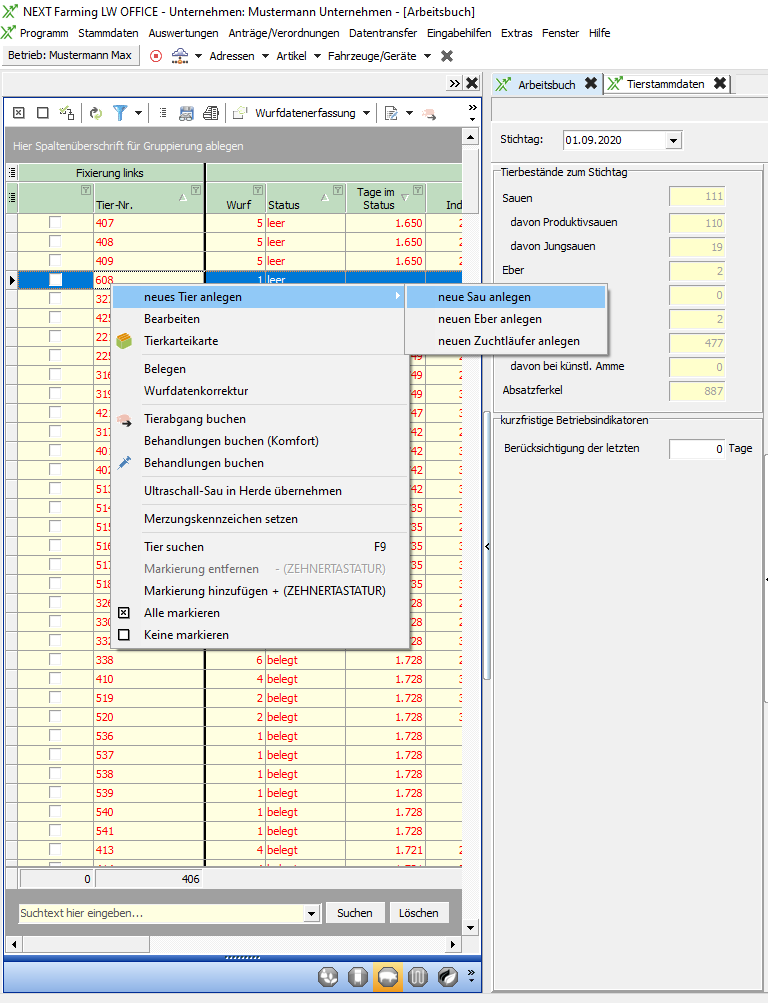Click the printer icon in grid toolbar
The height and width of the screenshot is (1003, 768).
pyautogui.click(x=211, y=113)
